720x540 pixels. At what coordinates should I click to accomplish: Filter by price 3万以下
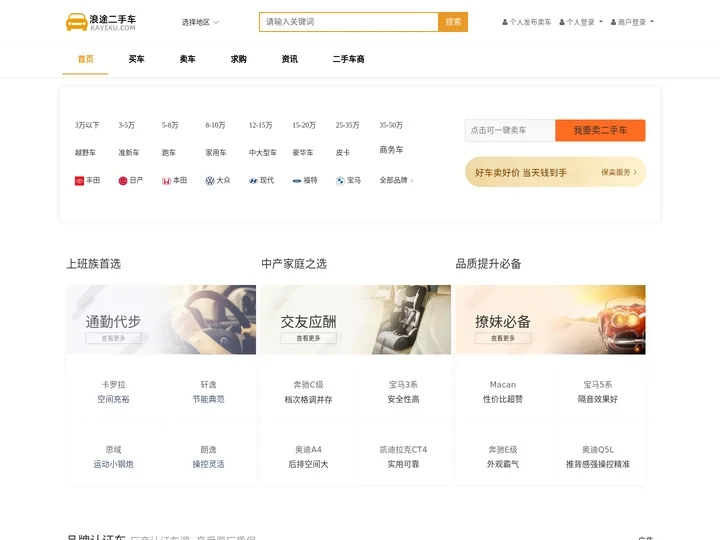point(87,125)
